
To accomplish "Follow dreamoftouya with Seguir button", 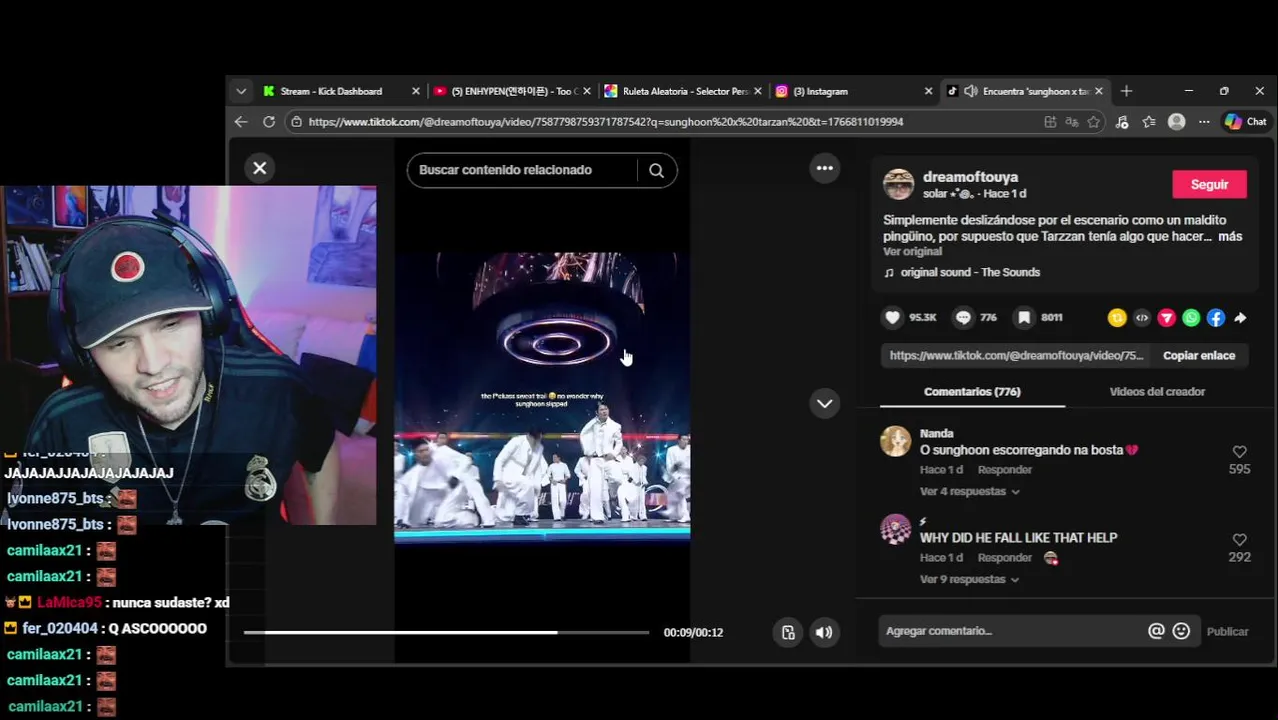I will click(x=1209, y=184).
